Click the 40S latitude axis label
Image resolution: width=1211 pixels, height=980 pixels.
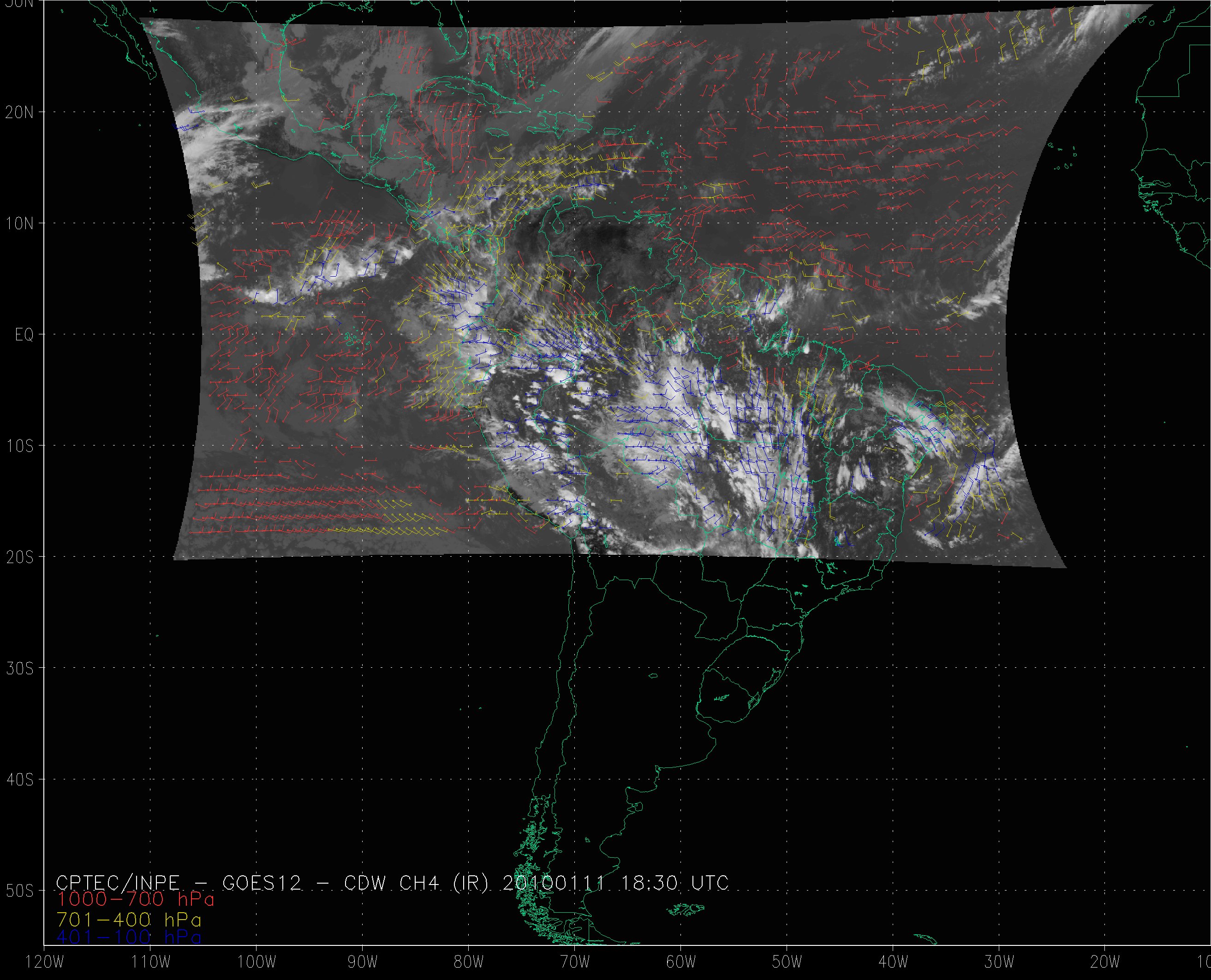point(19,779)
